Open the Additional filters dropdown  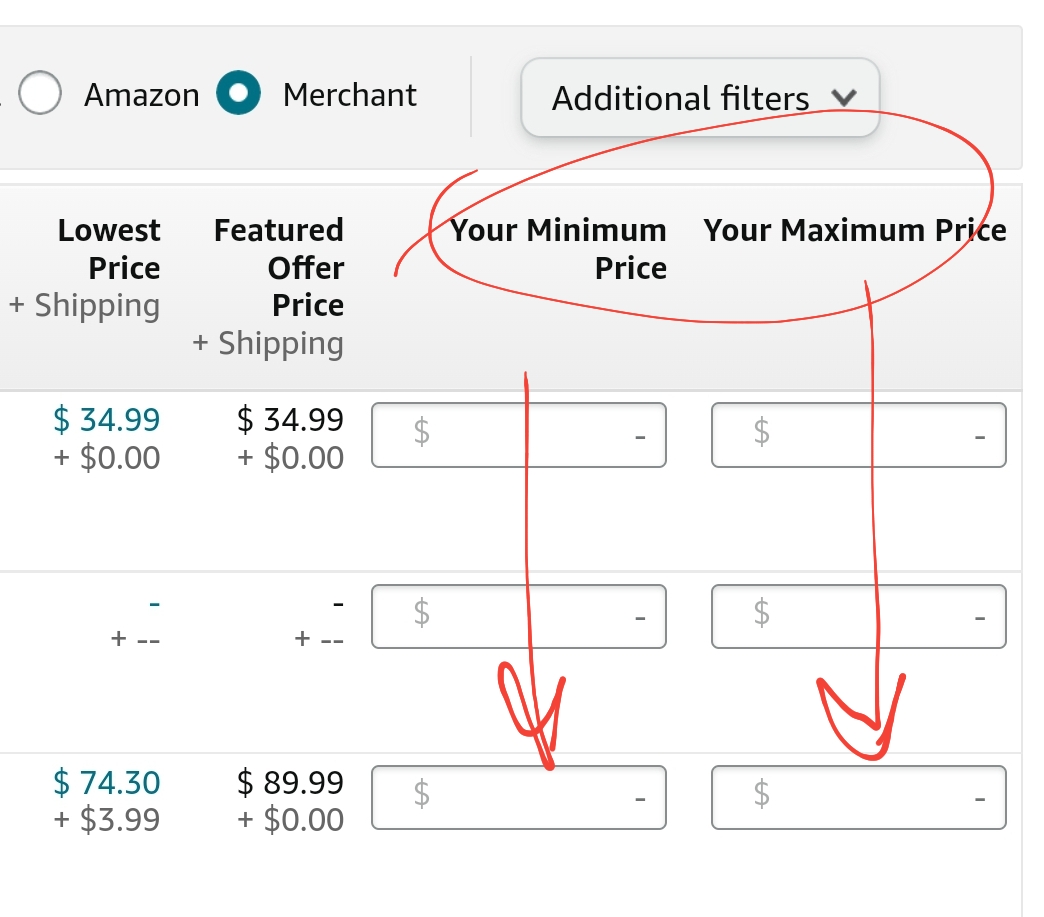[700, 97]
